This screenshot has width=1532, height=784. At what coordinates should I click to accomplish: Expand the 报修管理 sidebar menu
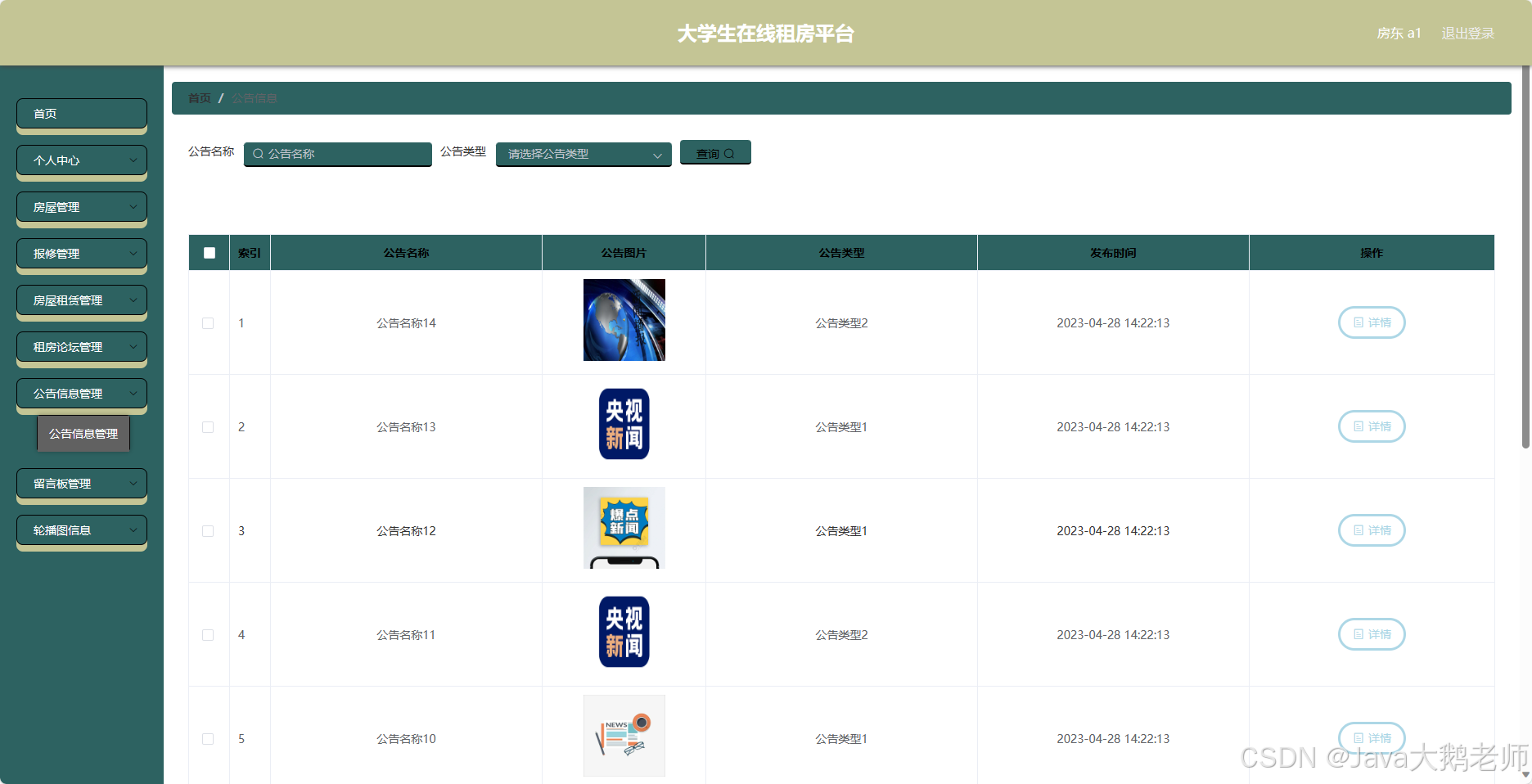click(82, 254)
